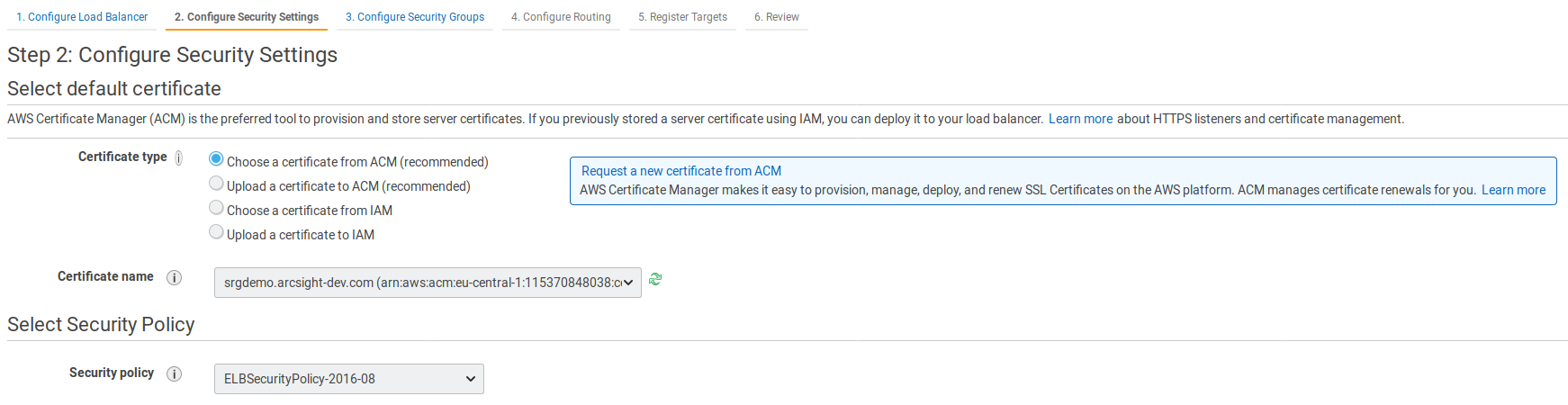Screen dimensions: 1568x405
Task: Click the info icon beside Certificate type
Action: coord(178,157)
